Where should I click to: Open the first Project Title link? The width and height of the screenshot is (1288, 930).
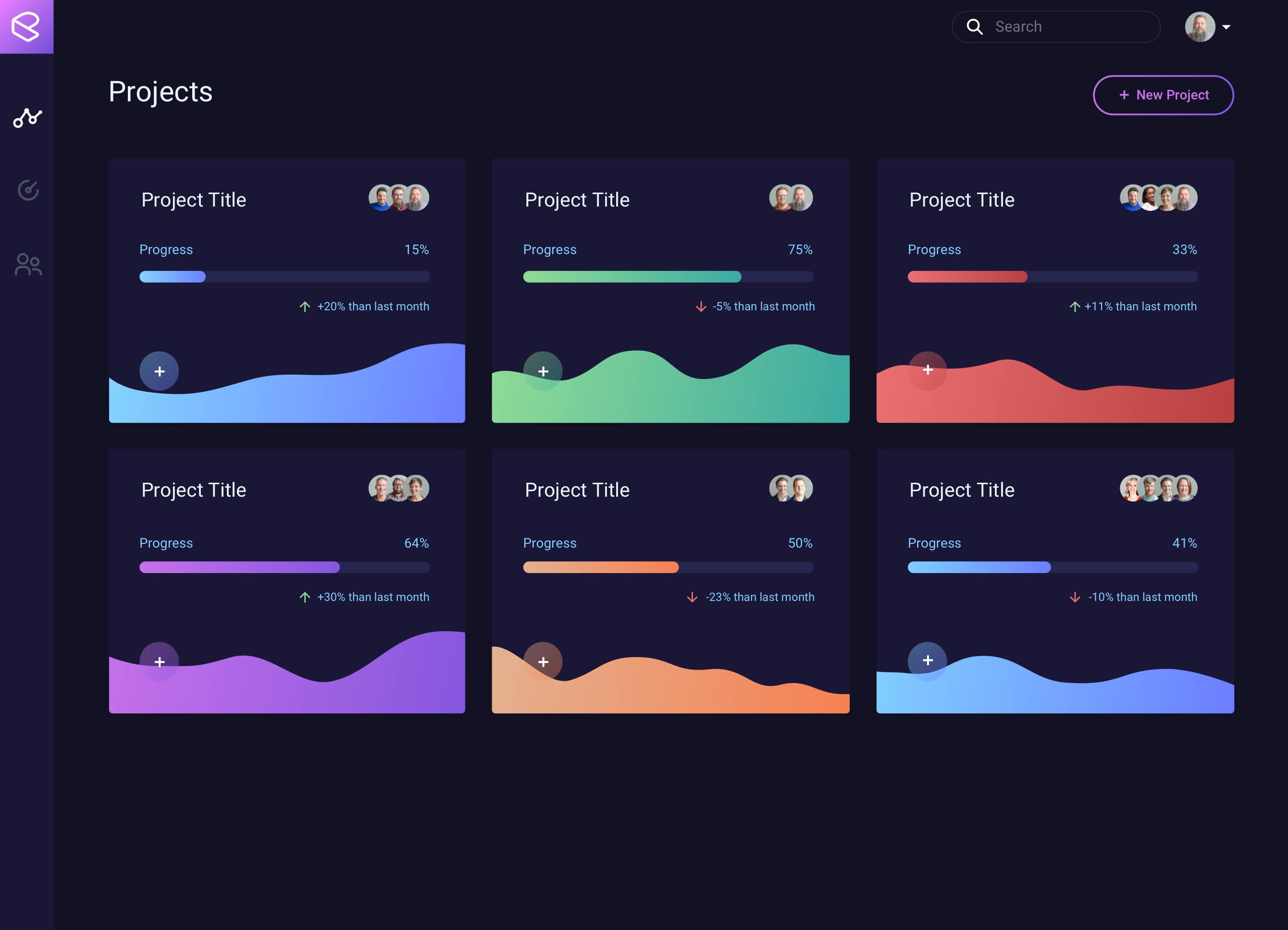pyautogui.click(x=194, y=199)
